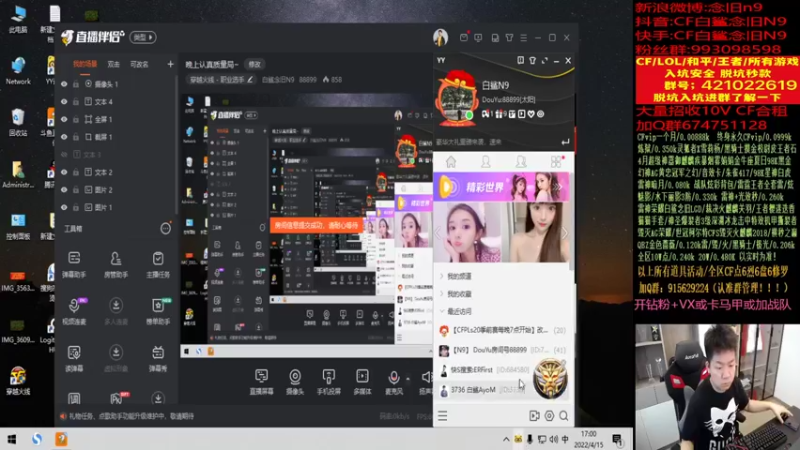This screenshot has width=800, height=450.
Task: Open 虚拟形象 download tool
Action: pos(116,358)
